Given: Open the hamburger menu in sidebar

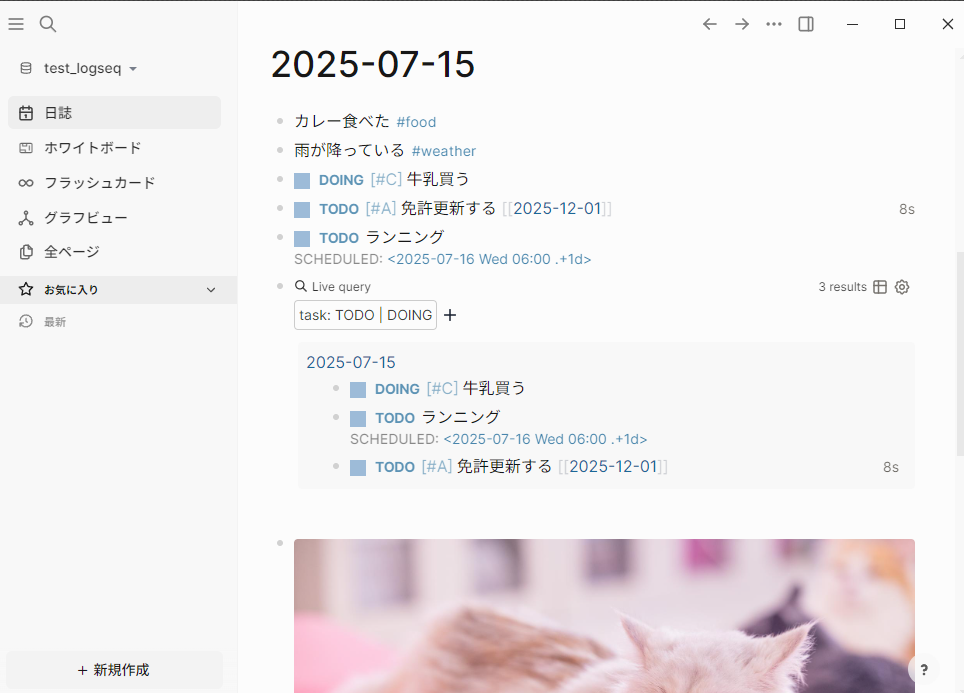Looking at the screenshot, I should click(16, 24).
